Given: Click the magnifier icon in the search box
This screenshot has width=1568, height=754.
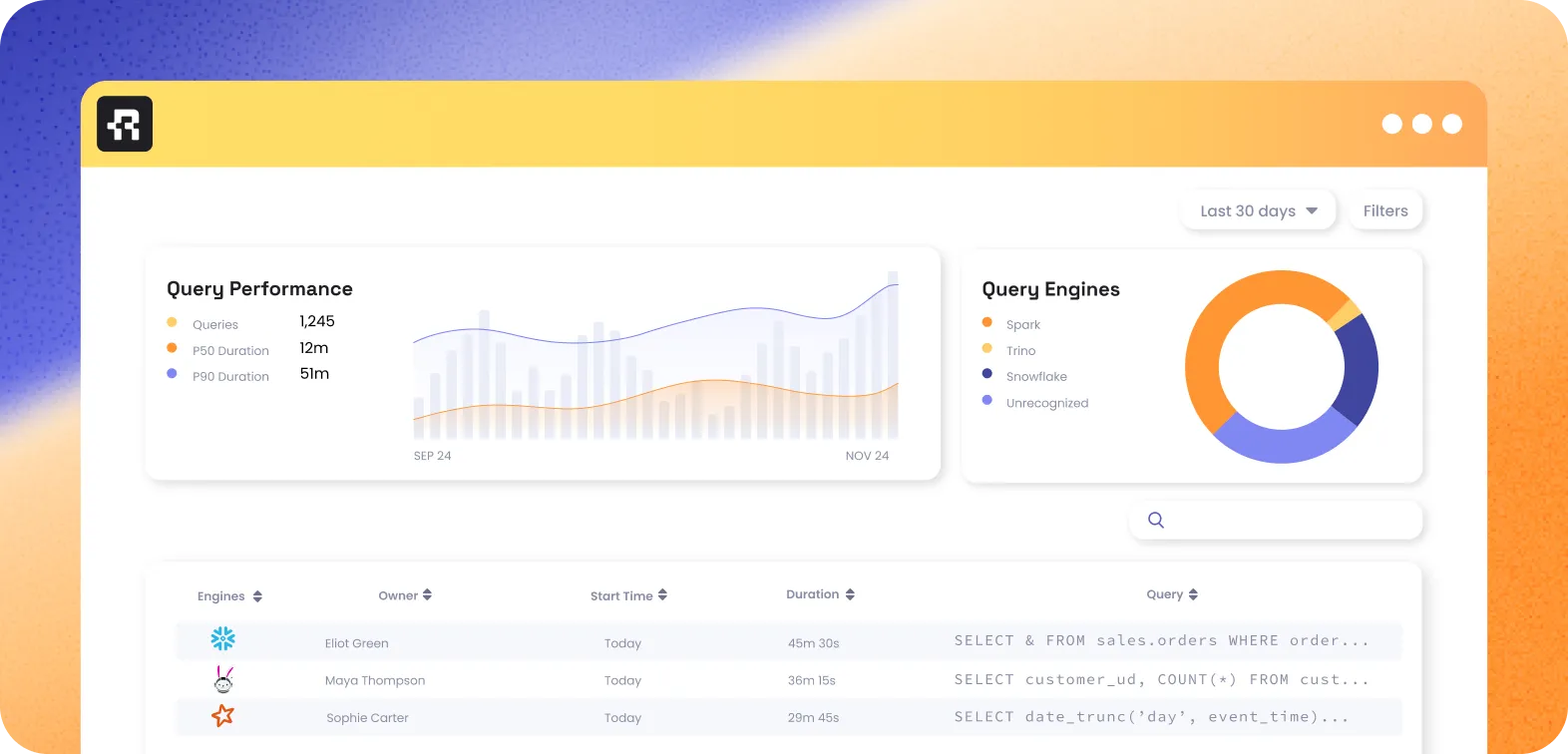Looking at the screenshot, I should click(x=1156, y=520).
